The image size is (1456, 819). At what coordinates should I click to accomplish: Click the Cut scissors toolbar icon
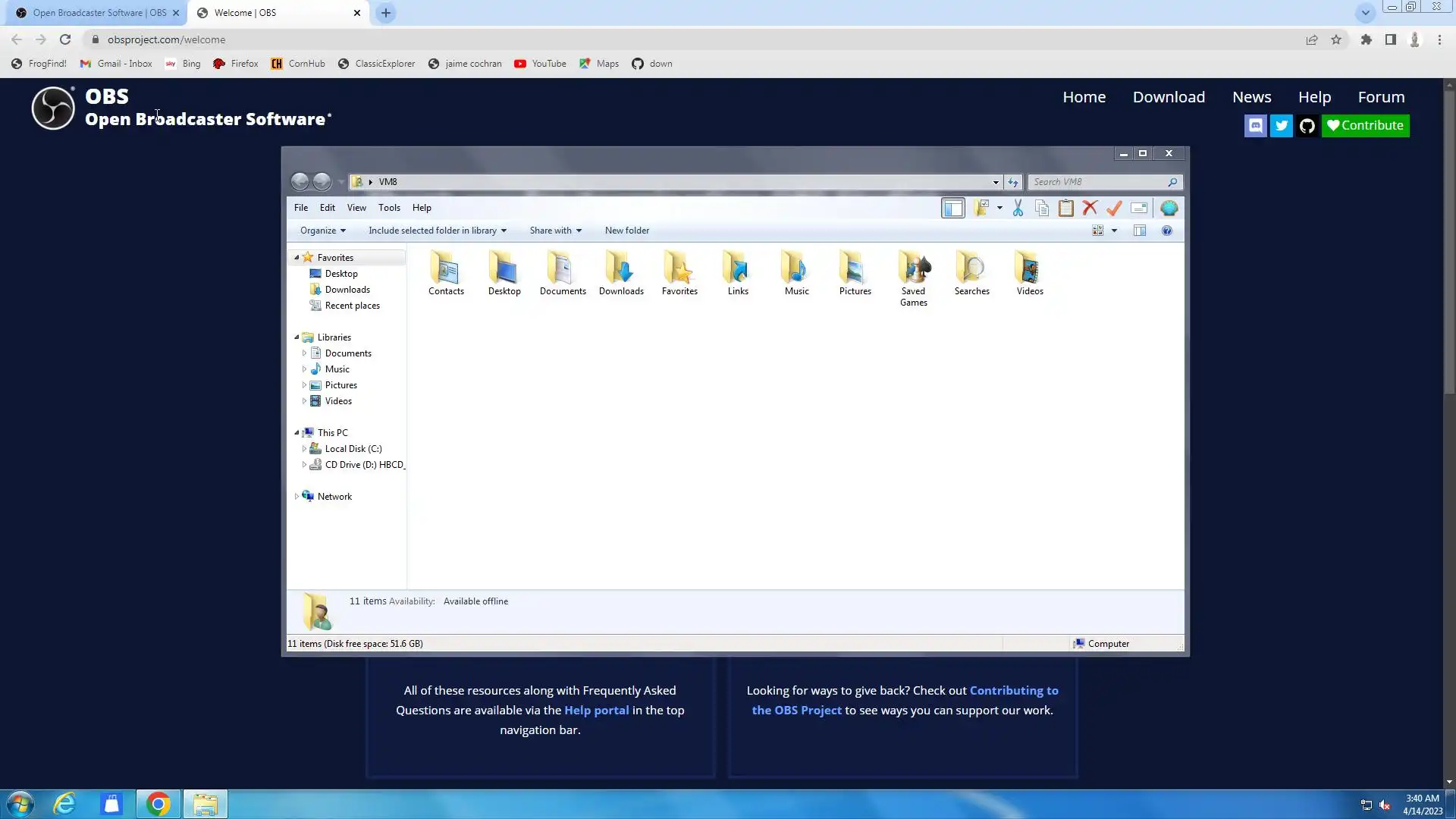click(1018, 208)
